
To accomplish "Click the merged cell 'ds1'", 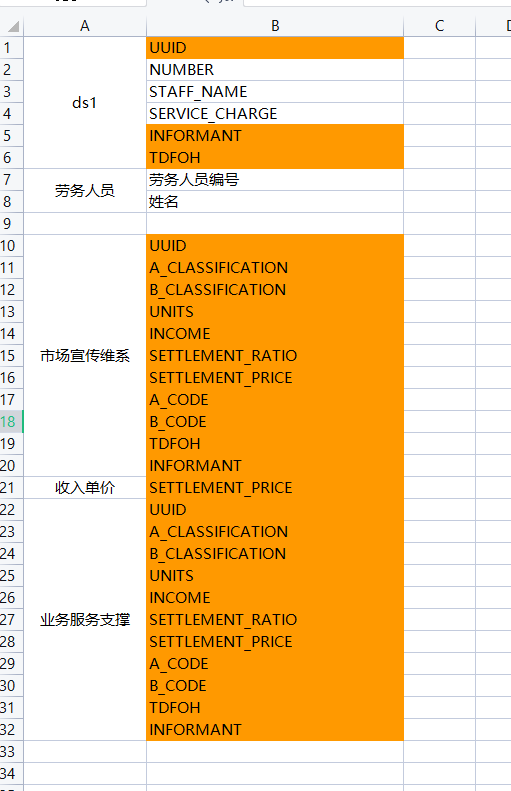I will [85, 103].
